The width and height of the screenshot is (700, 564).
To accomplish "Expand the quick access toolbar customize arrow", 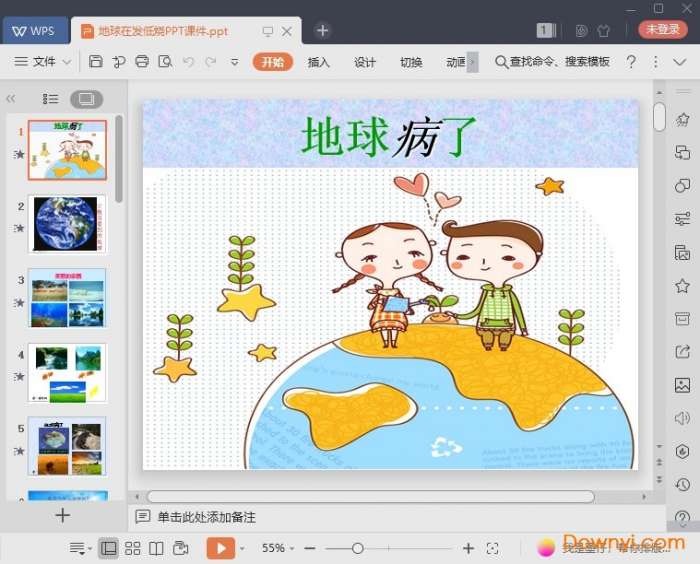I will 234,62.
